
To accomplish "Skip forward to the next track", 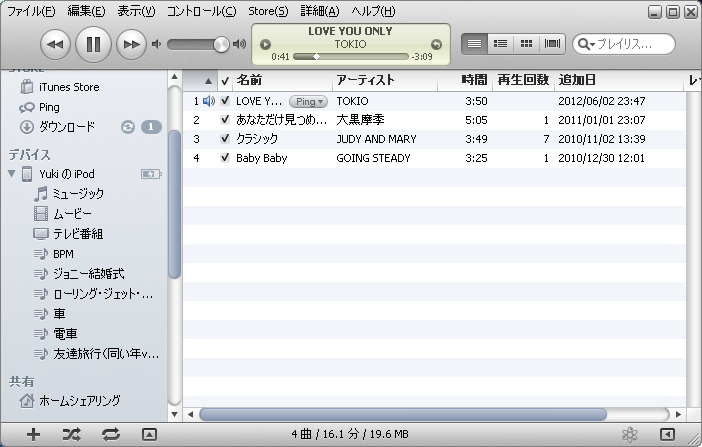I will [131, 44].
